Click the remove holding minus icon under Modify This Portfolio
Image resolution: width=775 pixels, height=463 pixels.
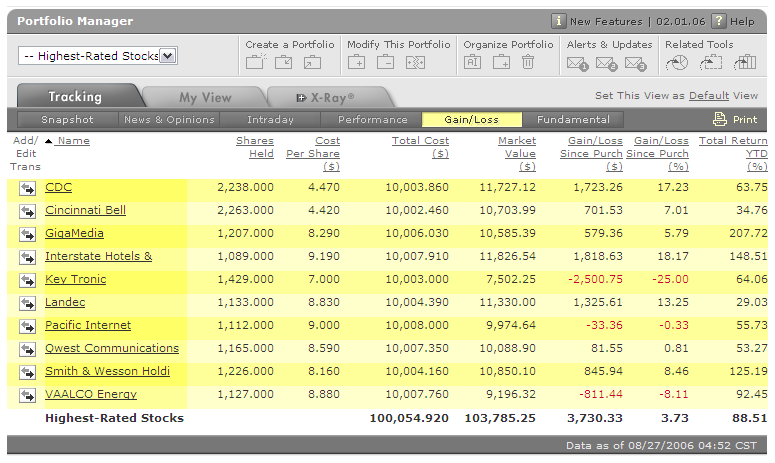[386, 63]
